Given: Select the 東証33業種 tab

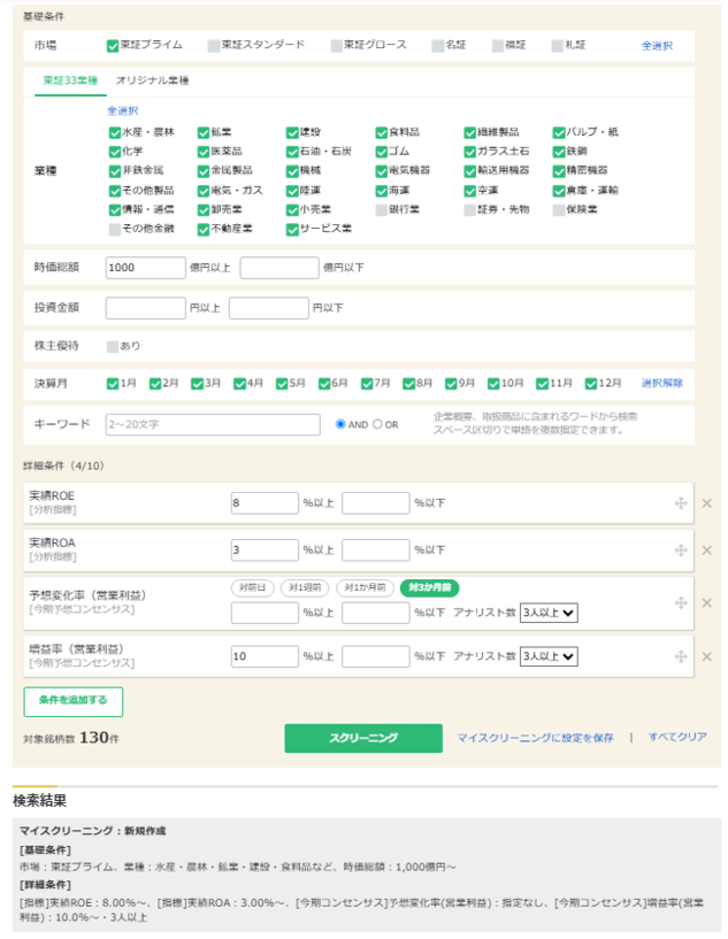Looking at the screenshot, I should point(70,80).
